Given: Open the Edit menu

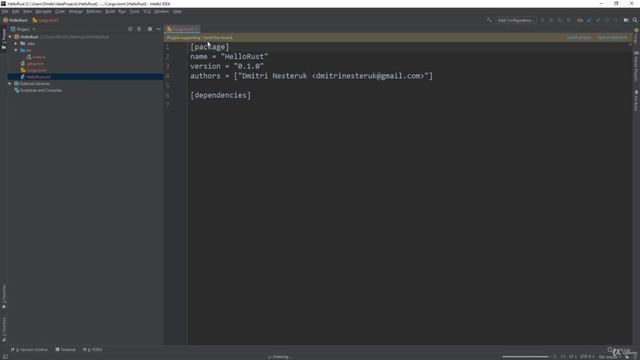Looking at the screenshot, I should [x=16, y=11].
